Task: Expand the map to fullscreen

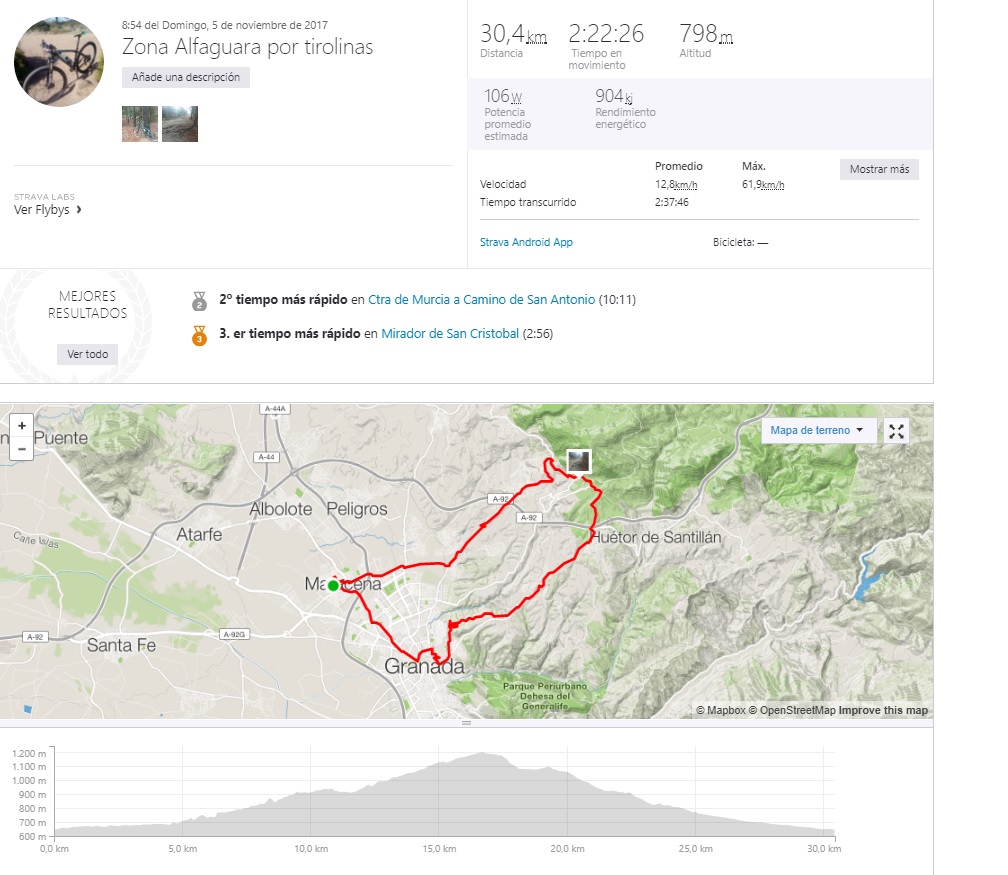Action: [897, 431]
